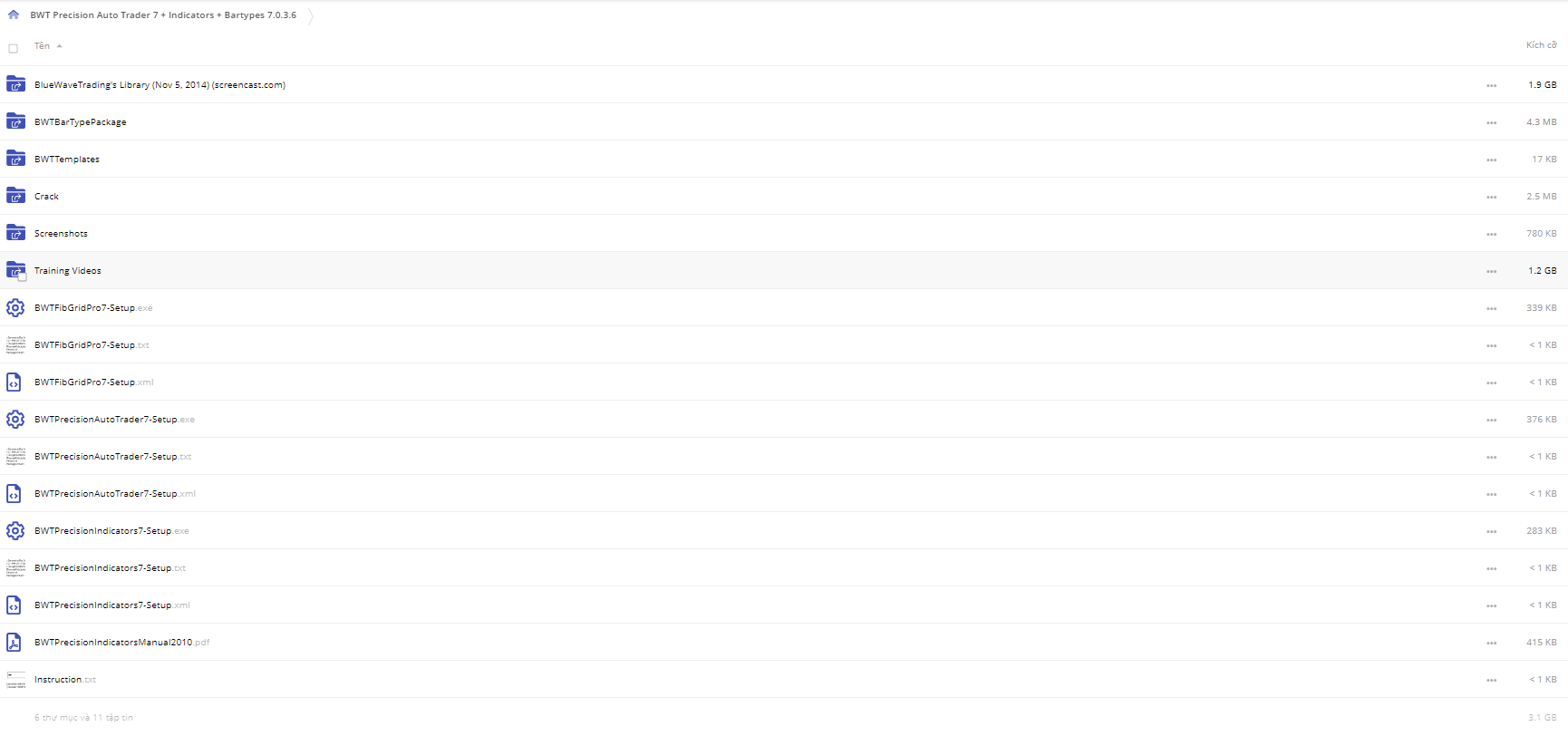Click the BWT Precision Auto Trader breadcrumb
1568x755 pixels.
click(x=163, y=15)
